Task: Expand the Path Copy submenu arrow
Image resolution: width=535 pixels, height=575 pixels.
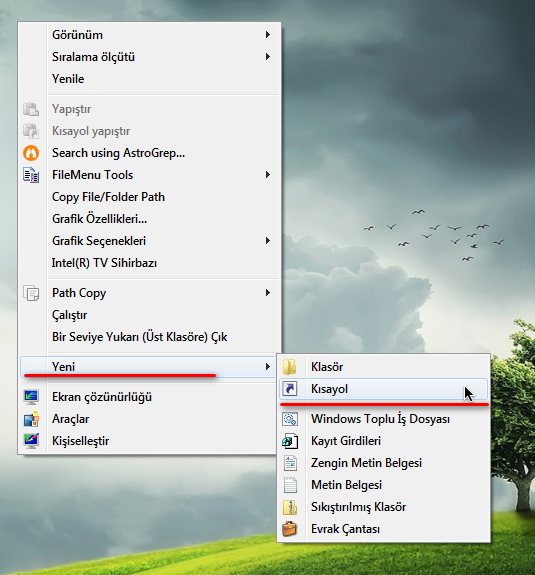Action: [x=268, y=293]
